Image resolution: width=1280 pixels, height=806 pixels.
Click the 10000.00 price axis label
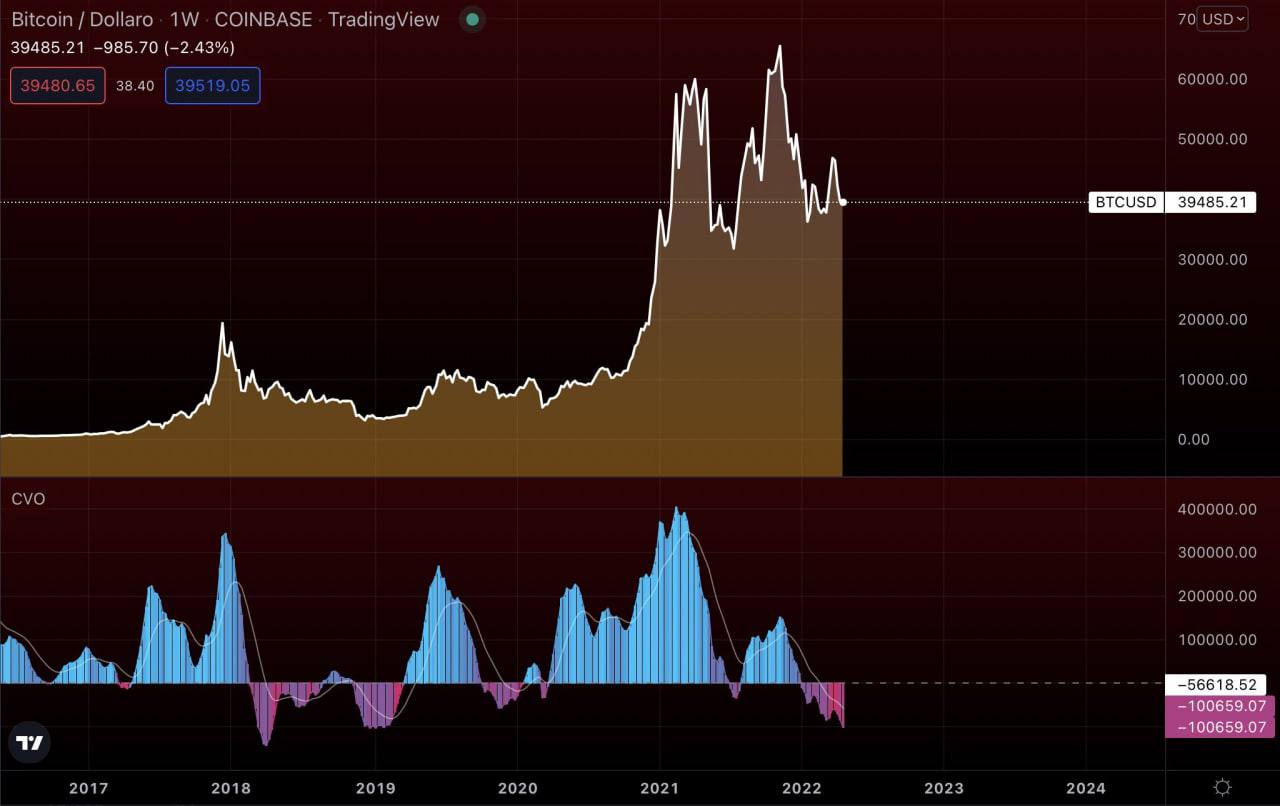click(1212, 379)
